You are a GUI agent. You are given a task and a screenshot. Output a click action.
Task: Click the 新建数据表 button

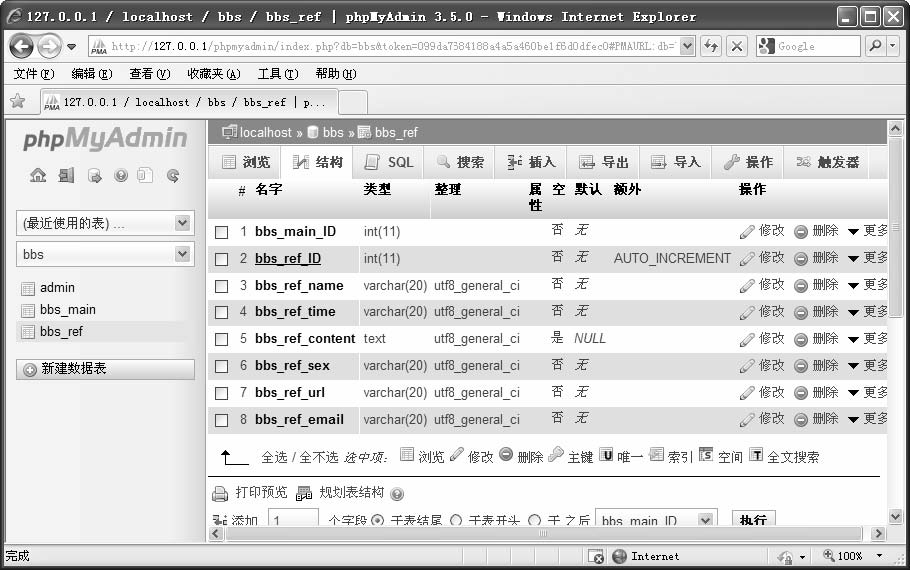[105, 369]
